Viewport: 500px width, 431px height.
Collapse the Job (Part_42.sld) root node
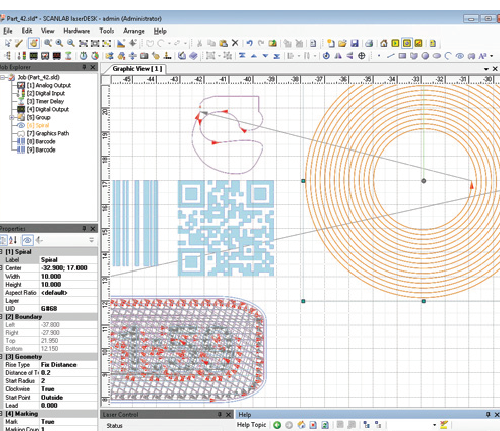[3, 77]
